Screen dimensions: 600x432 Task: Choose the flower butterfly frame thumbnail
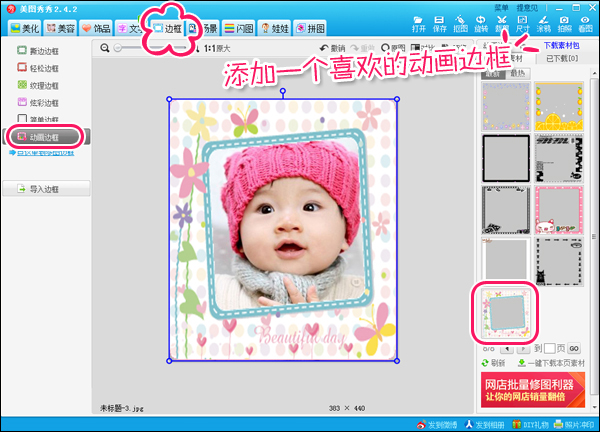coord(505,313)
